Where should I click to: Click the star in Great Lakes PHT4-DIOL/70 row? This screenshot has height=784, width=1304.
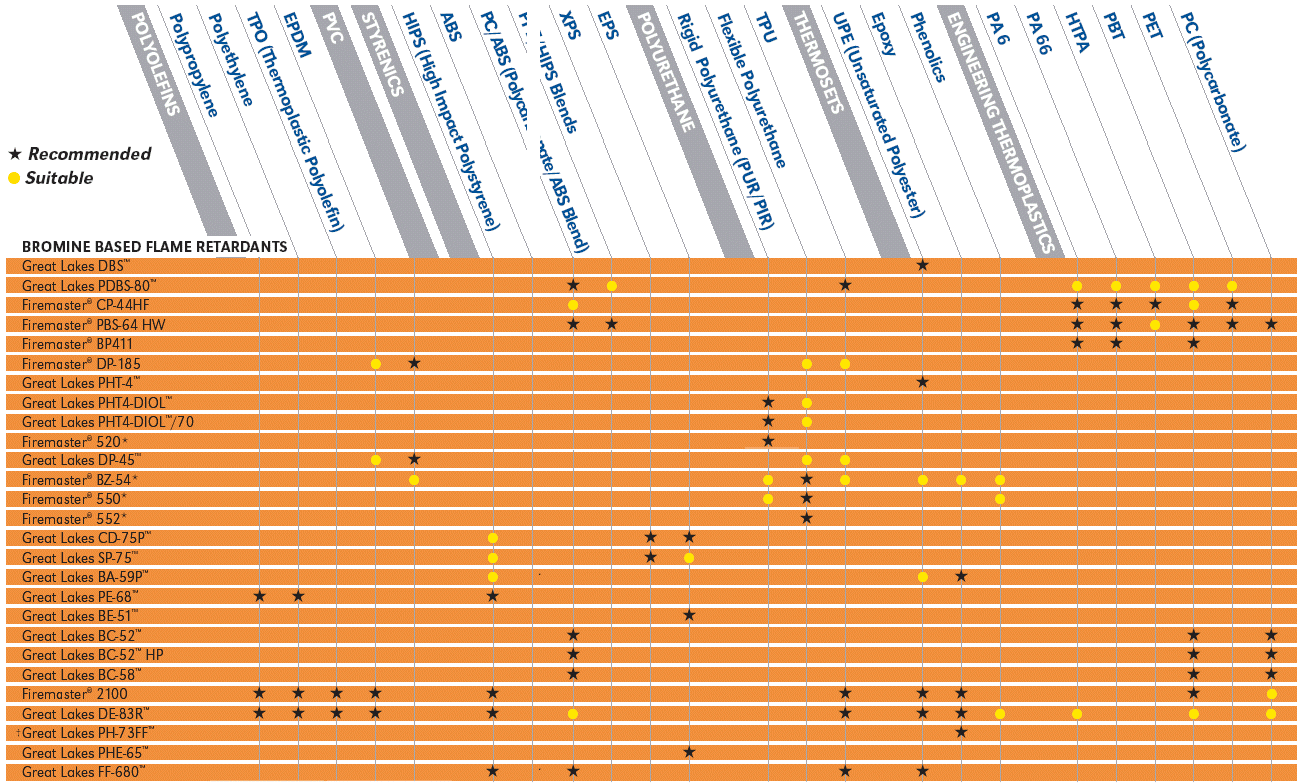point(768,421)
